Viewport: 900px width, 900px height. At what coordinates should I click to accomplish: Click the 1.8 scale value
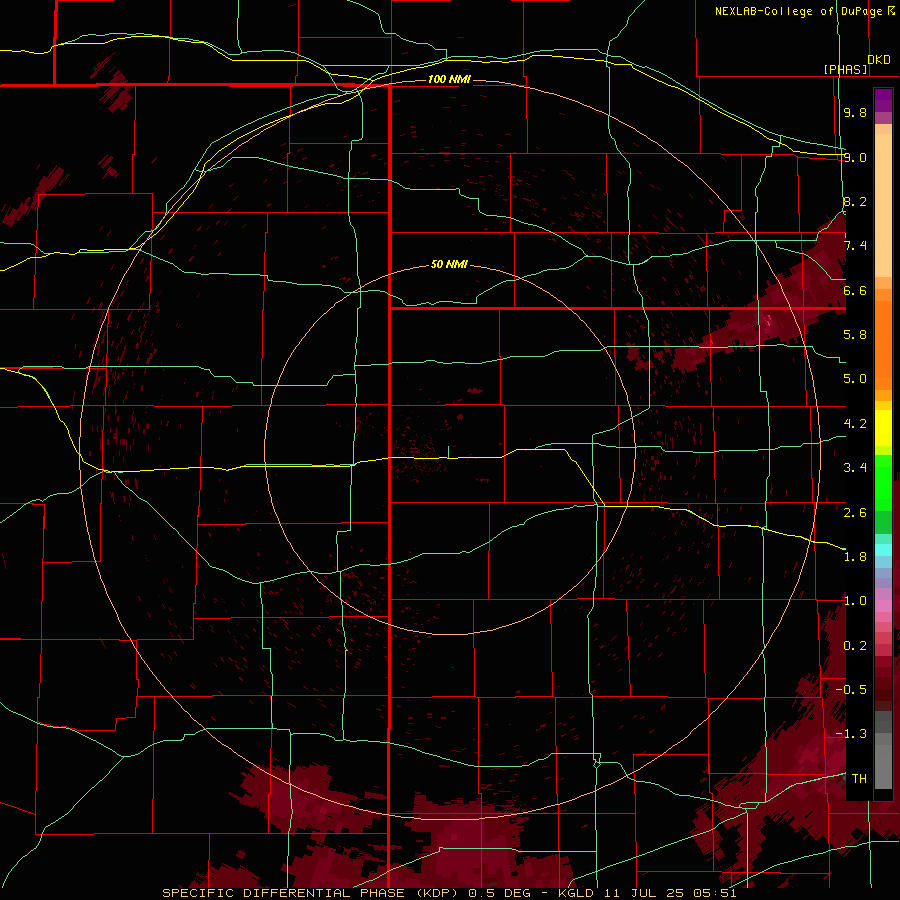point(855,557)
